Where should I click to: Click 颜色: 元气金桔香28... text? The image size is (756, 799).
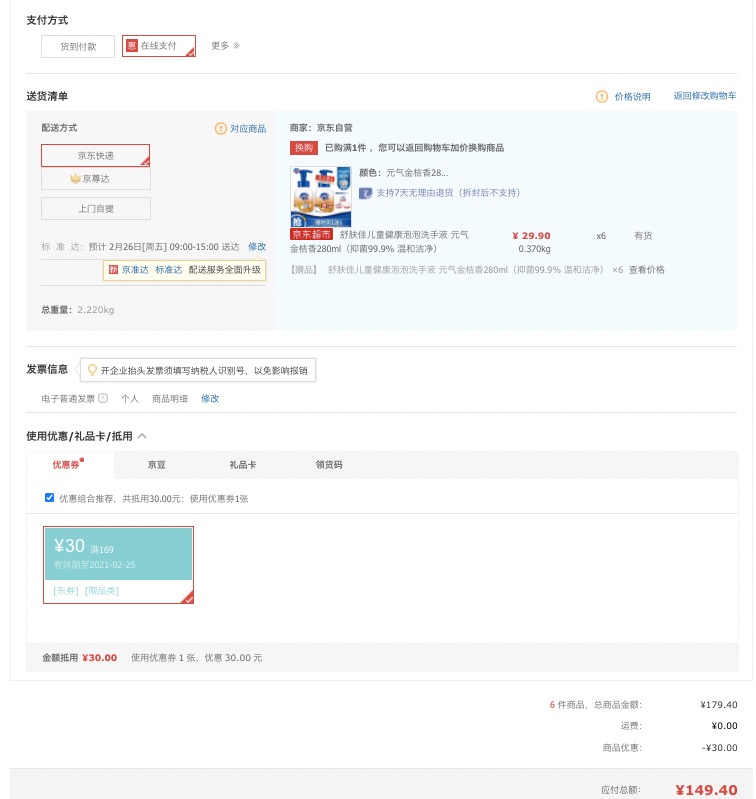click(x=403, y=173)
